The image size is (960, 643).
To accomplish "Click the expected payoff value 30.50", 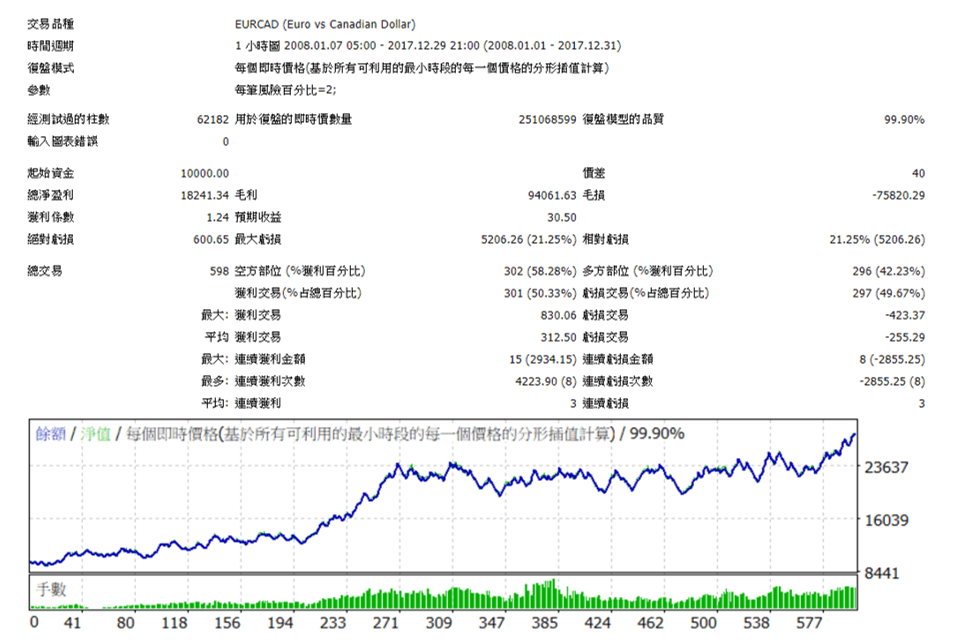I will (x=562, y=217).
